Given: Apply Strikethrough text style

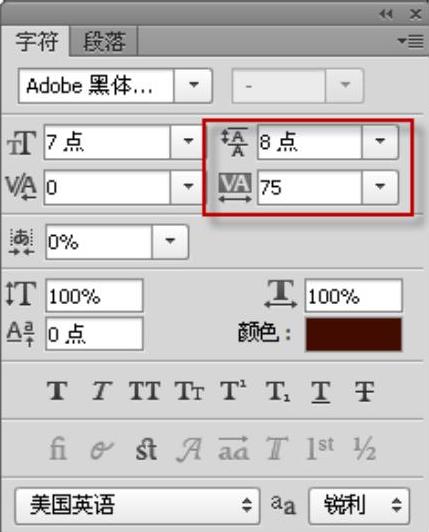Looking at the screenshot, I should tap(364, 392).
